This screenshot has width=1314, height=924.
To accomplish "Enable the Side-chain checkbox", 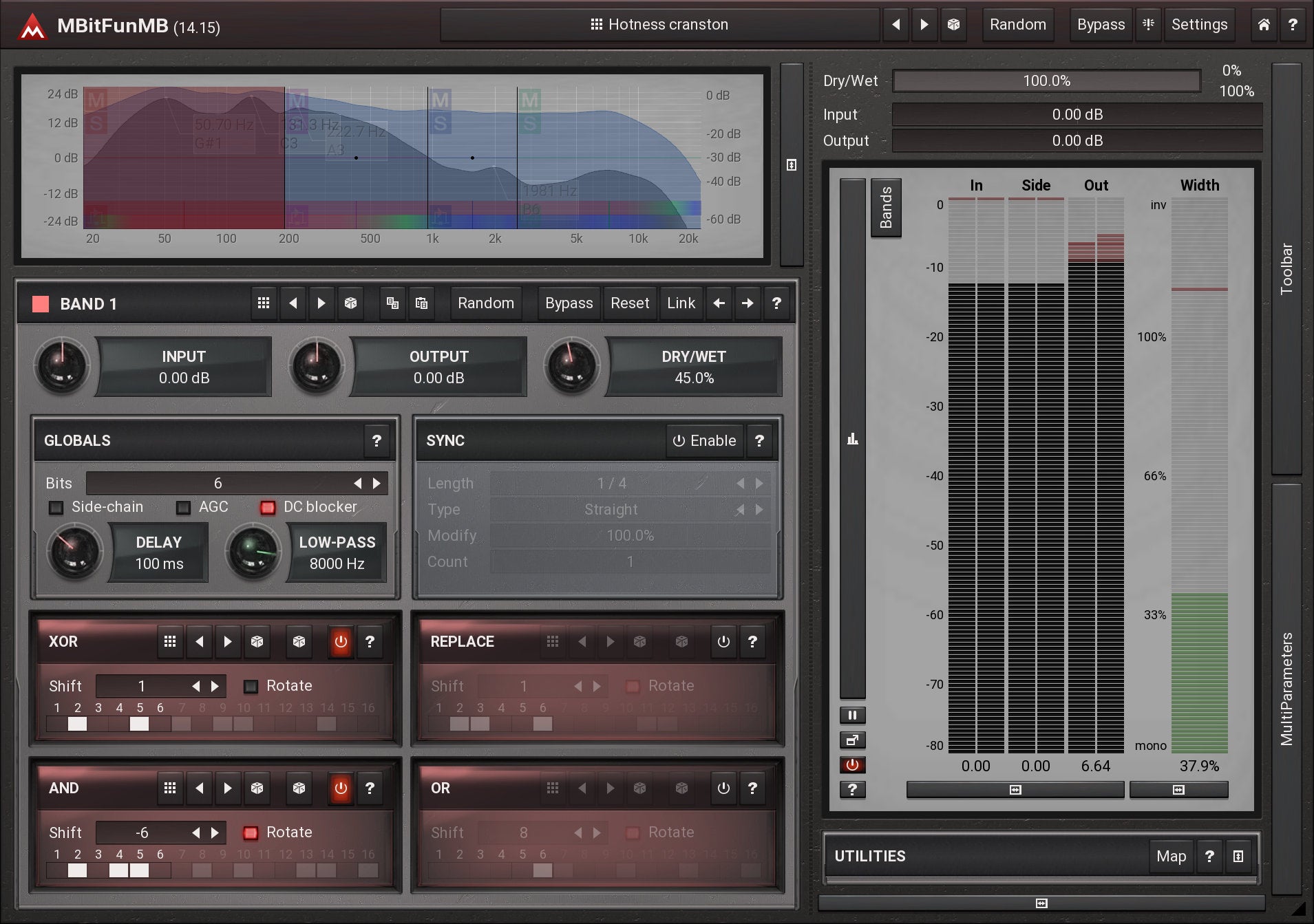I will pos(56,508).
